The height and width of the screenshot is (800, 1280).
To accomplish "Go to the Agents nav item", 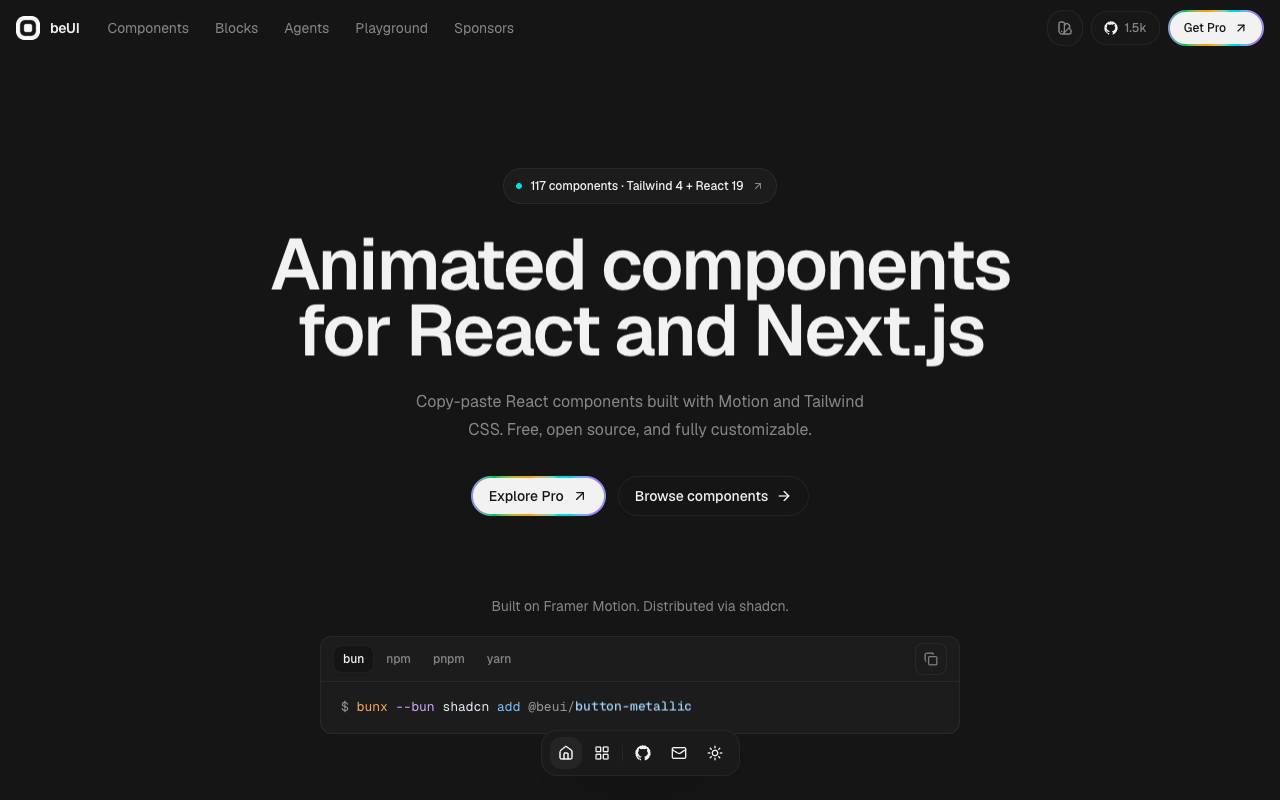I will [306, 28].
